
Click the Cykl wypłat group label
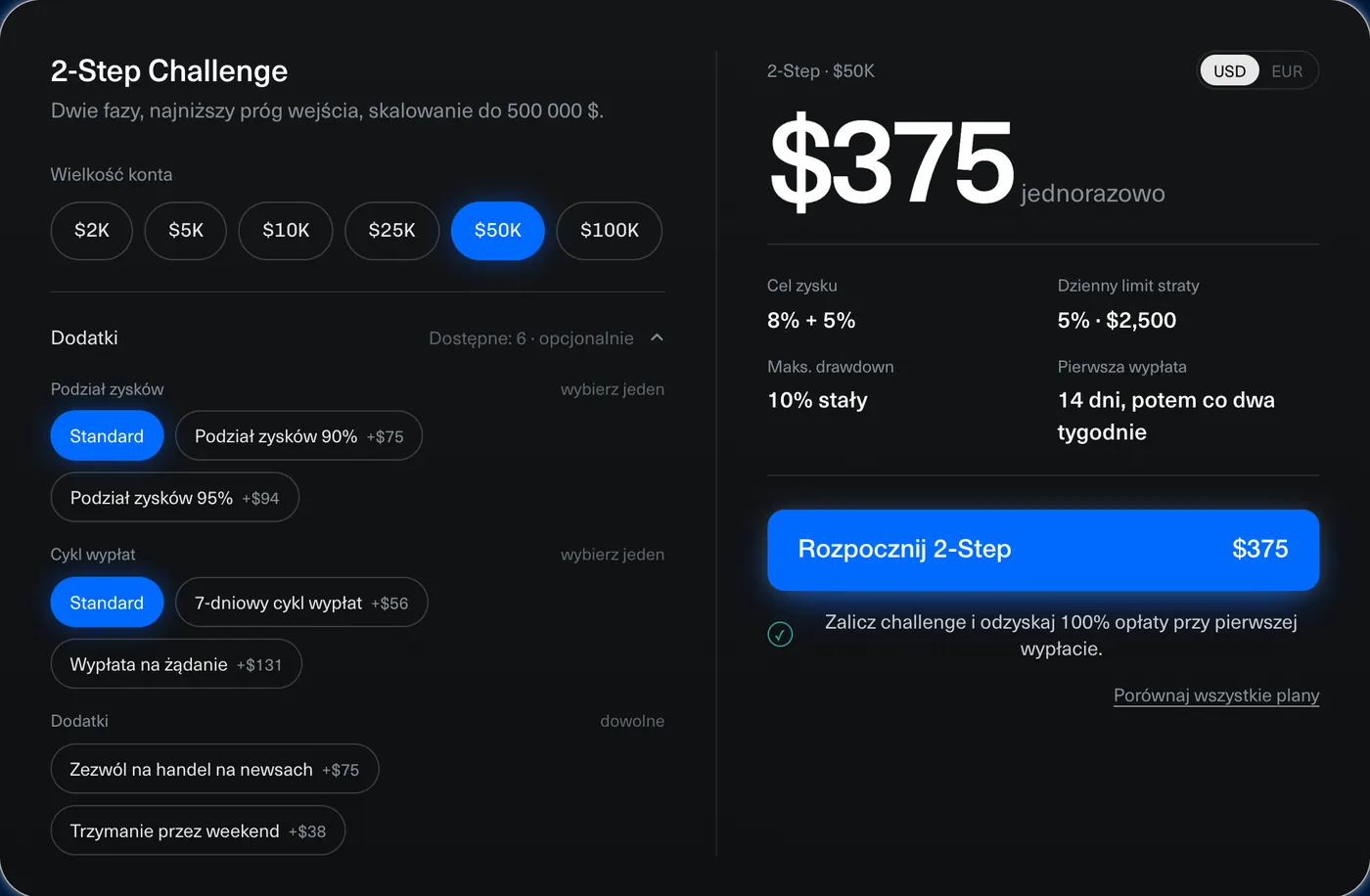coord(93,555)
